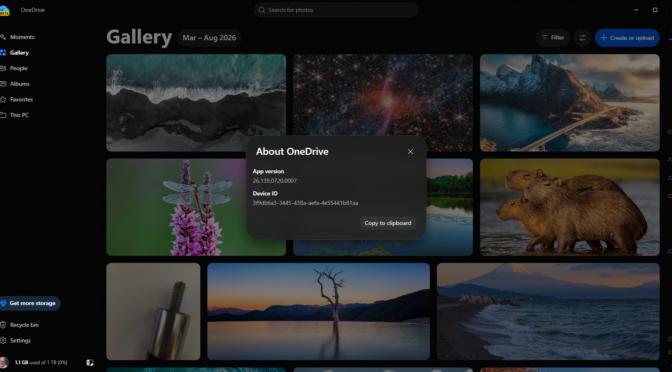The image size is (672, 372).
Task: Click Copy to clipboard button
Action: point(388,223)
